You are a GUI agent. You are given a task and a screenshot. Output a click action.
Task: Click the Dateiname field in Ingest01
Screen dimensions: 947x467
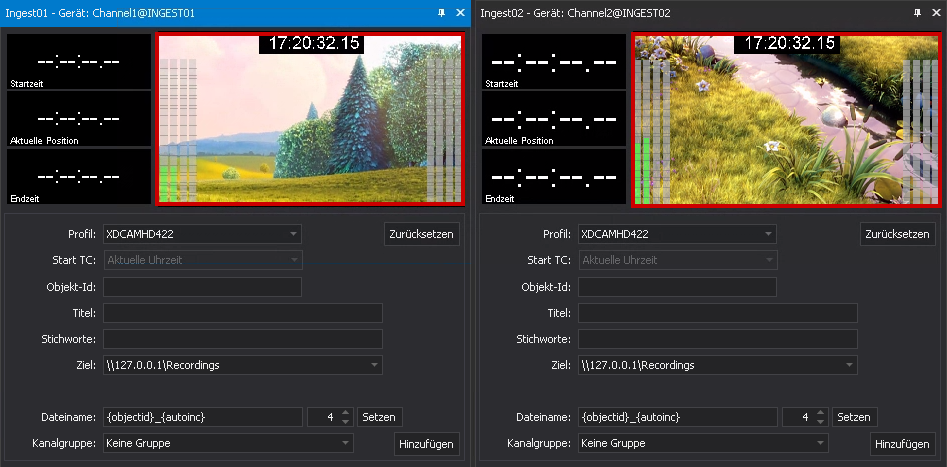(202, 417)
